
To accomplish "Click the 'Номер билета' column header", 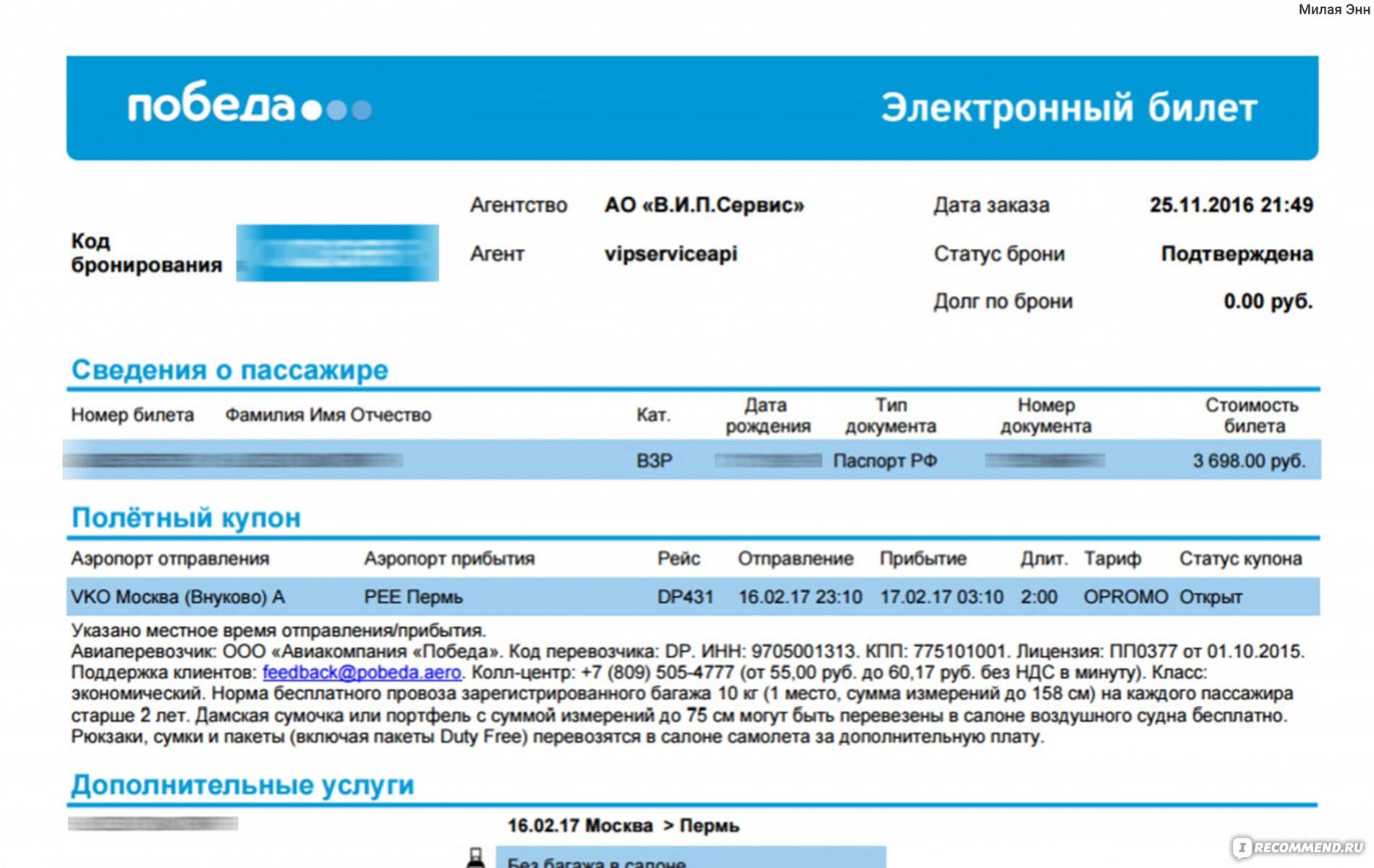I will [x=132, y=415].
